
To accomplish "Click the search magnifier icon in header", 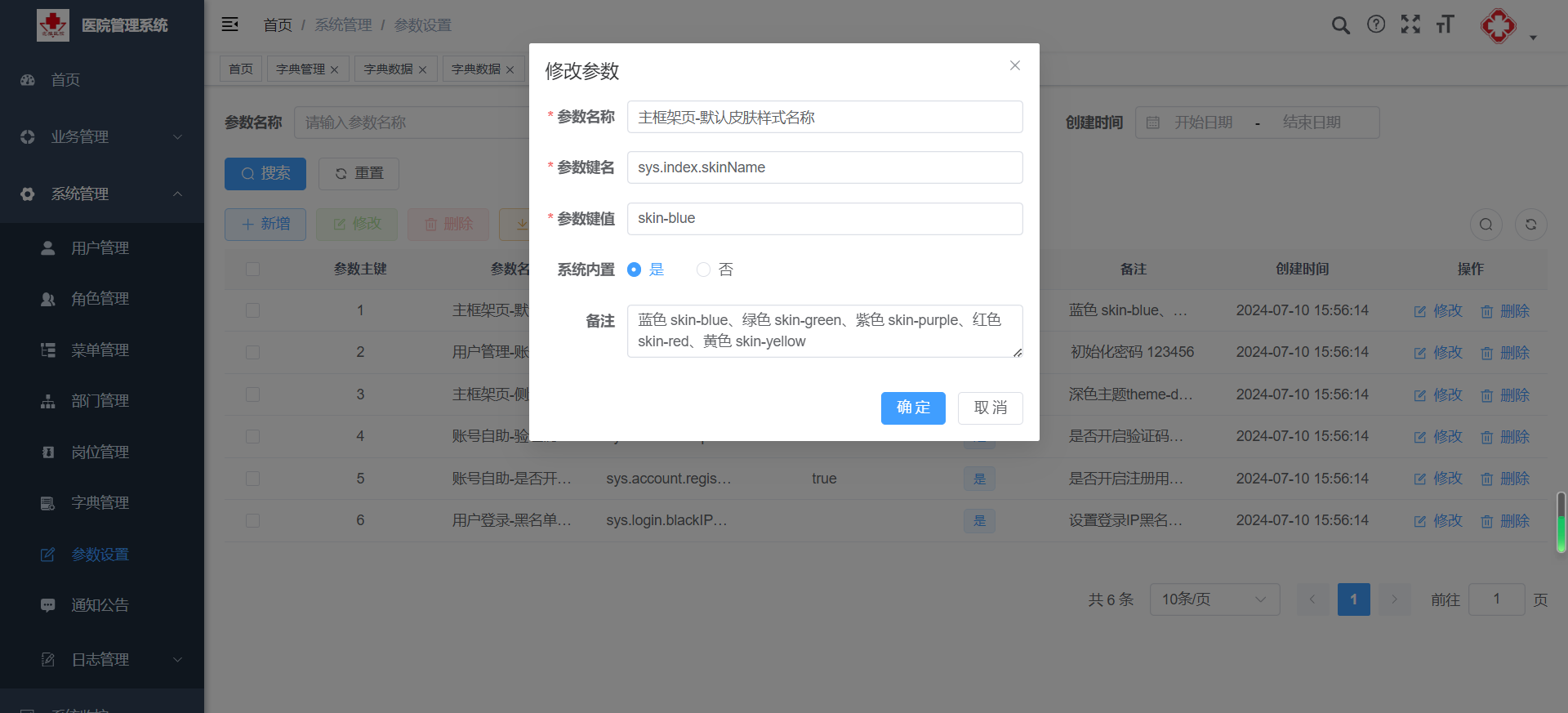I will point(1340,25).
